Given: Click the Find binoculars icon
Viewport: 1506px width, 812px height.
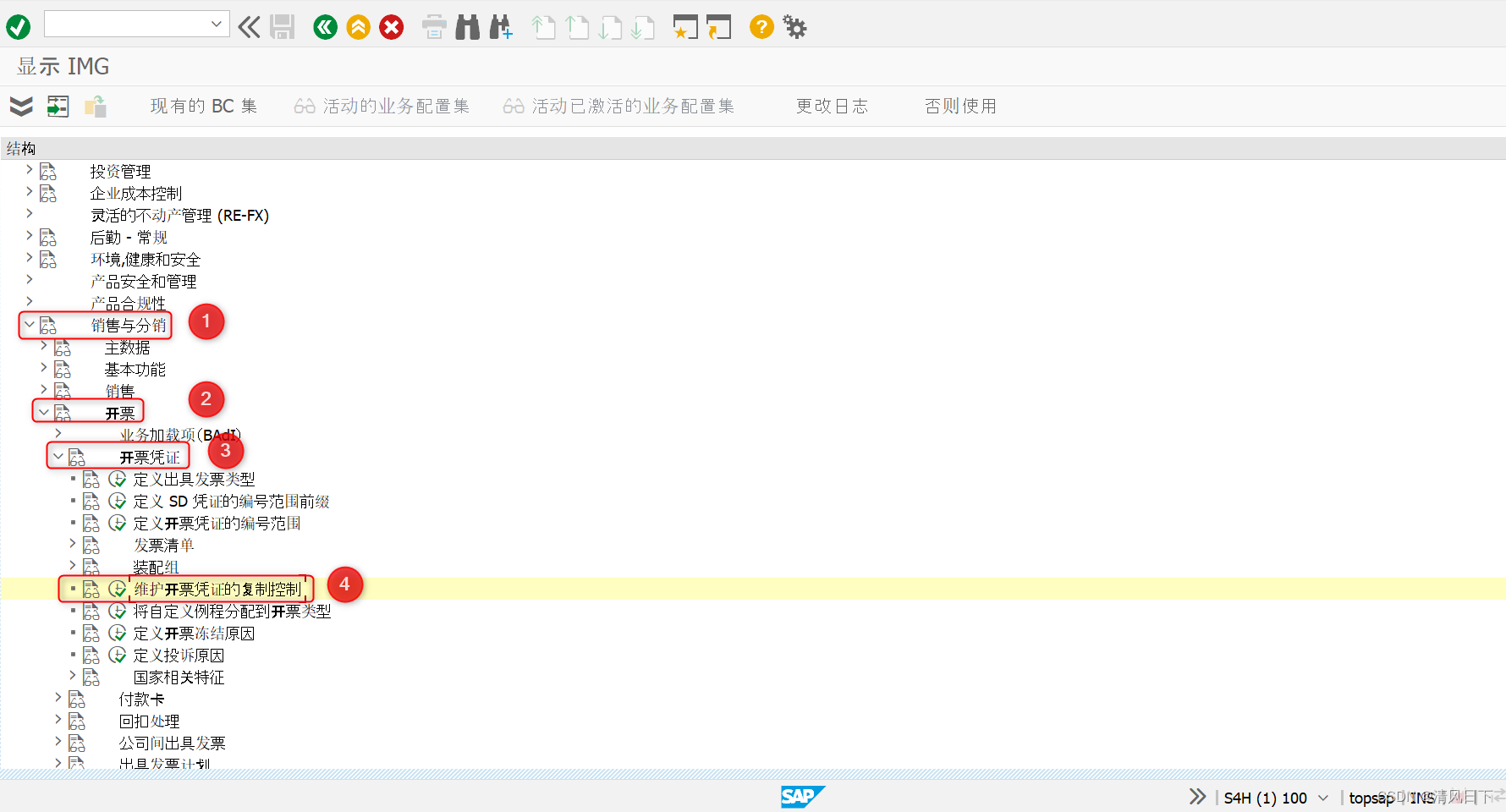Looking at the screenshot, I should click(x=468, y=27).
